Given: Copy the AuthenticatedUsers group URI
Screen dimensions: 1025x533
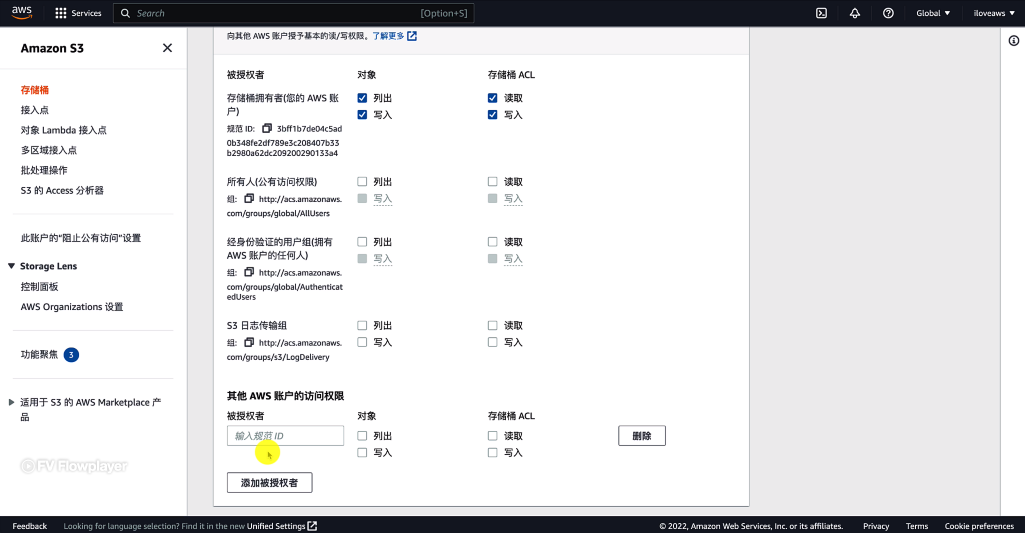Looking at the screenshot, I should point(249,272).
